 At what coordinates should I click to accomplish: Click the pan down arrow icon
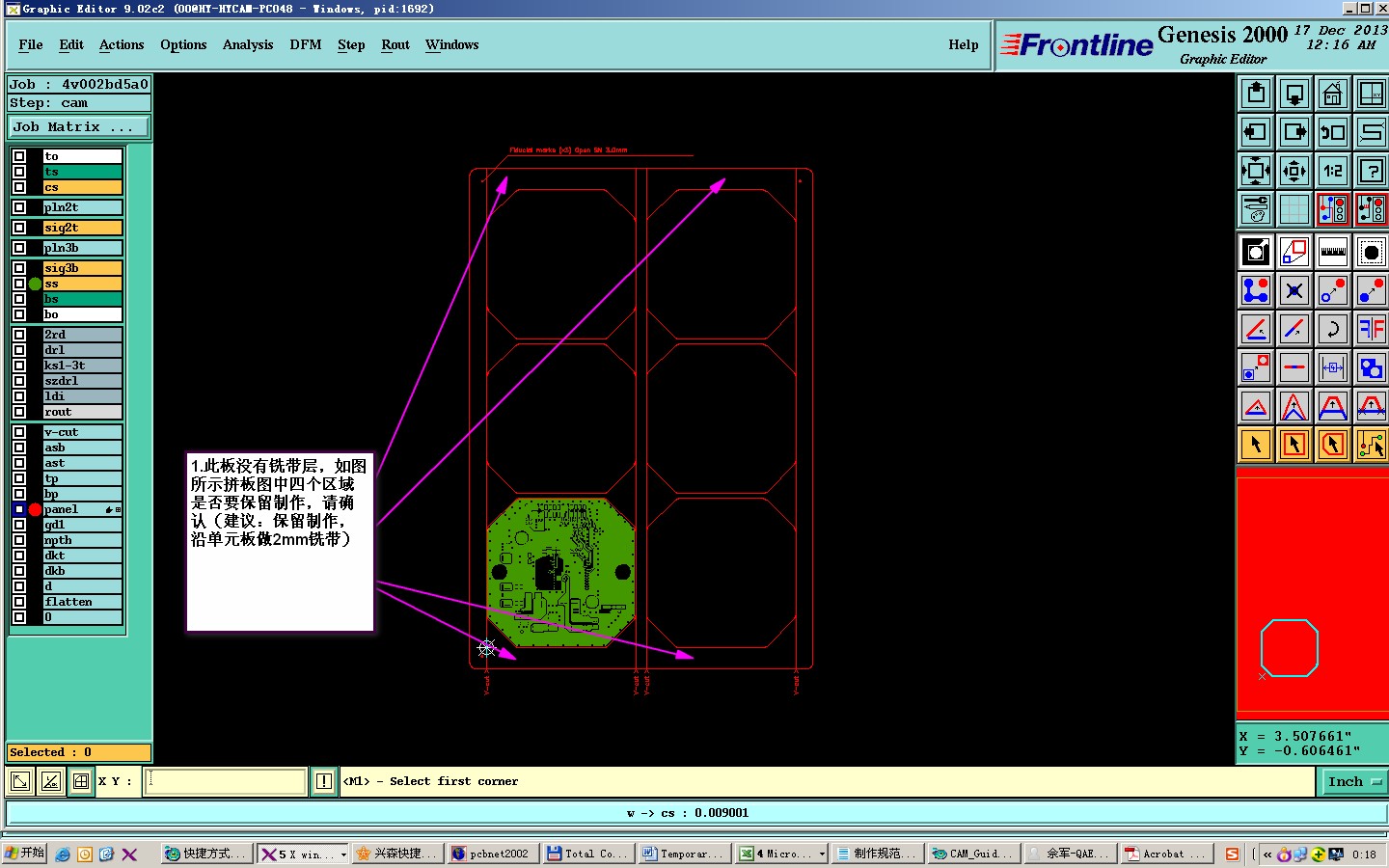[1294, 94]
